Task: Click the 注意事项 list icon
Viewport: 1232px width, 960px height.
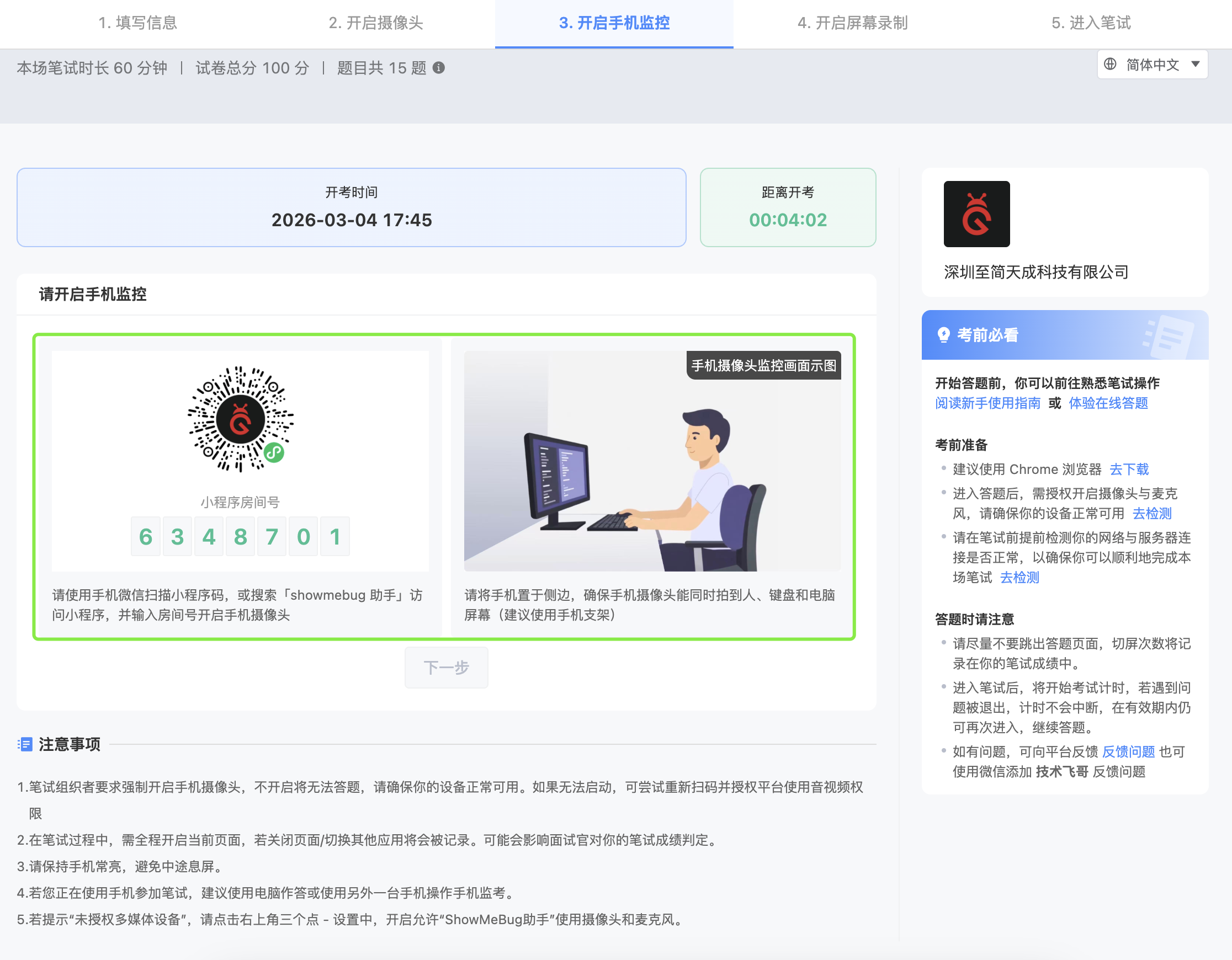Action: (x=25, y=744)
